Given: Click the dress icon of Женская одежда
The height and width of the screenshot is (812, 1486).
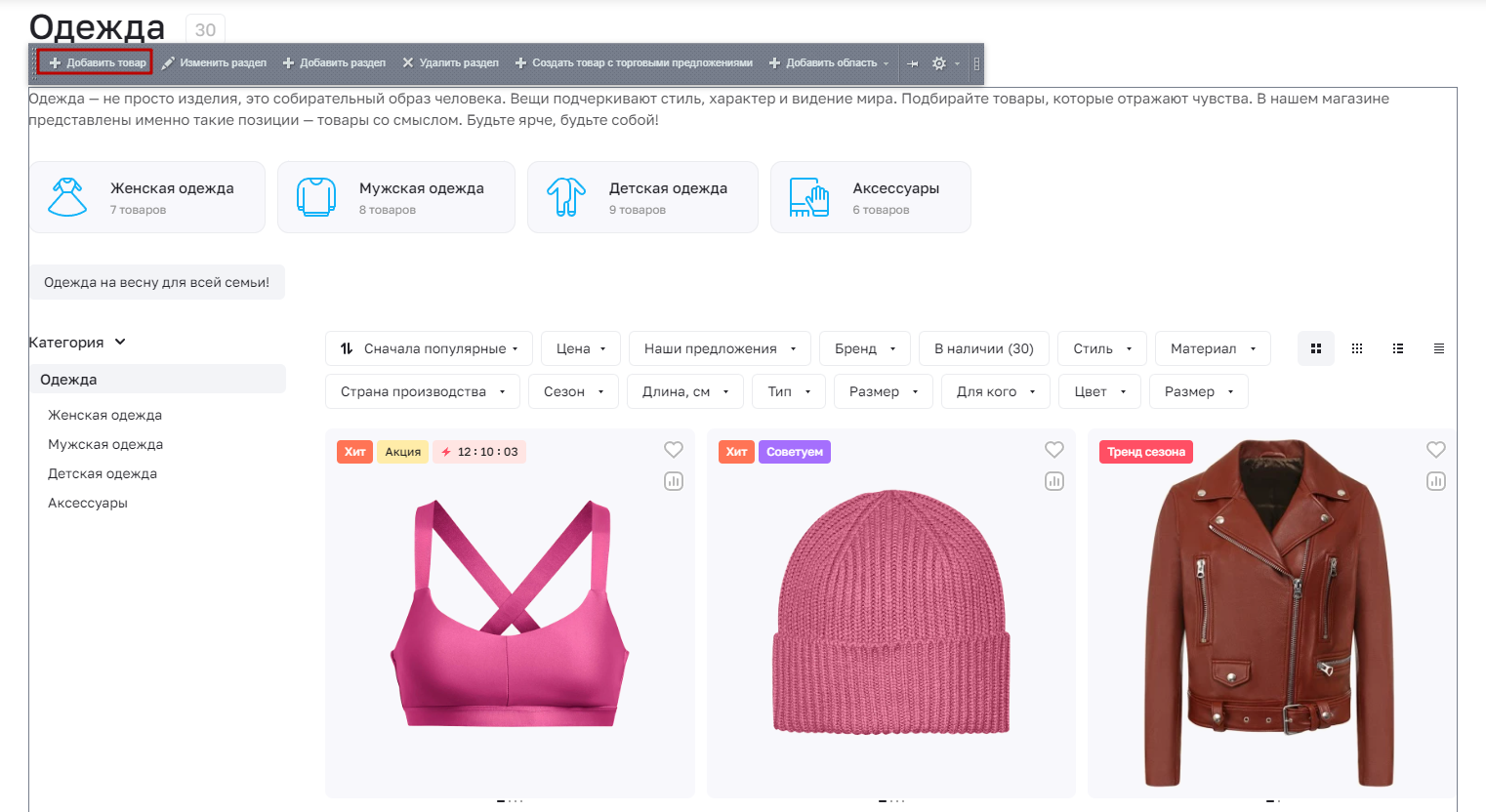Looking at the screenshot, I should point(67,197).
